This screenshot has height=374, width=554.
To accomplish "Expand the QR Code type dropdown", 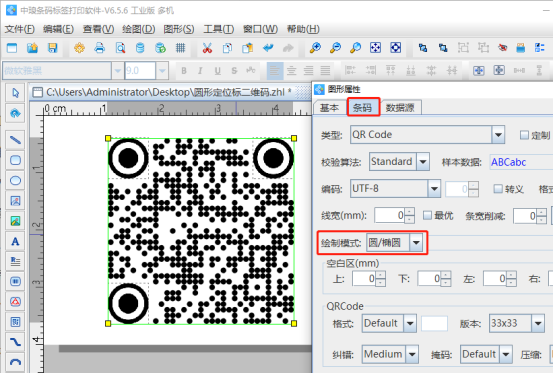I will tap(498, 135).
